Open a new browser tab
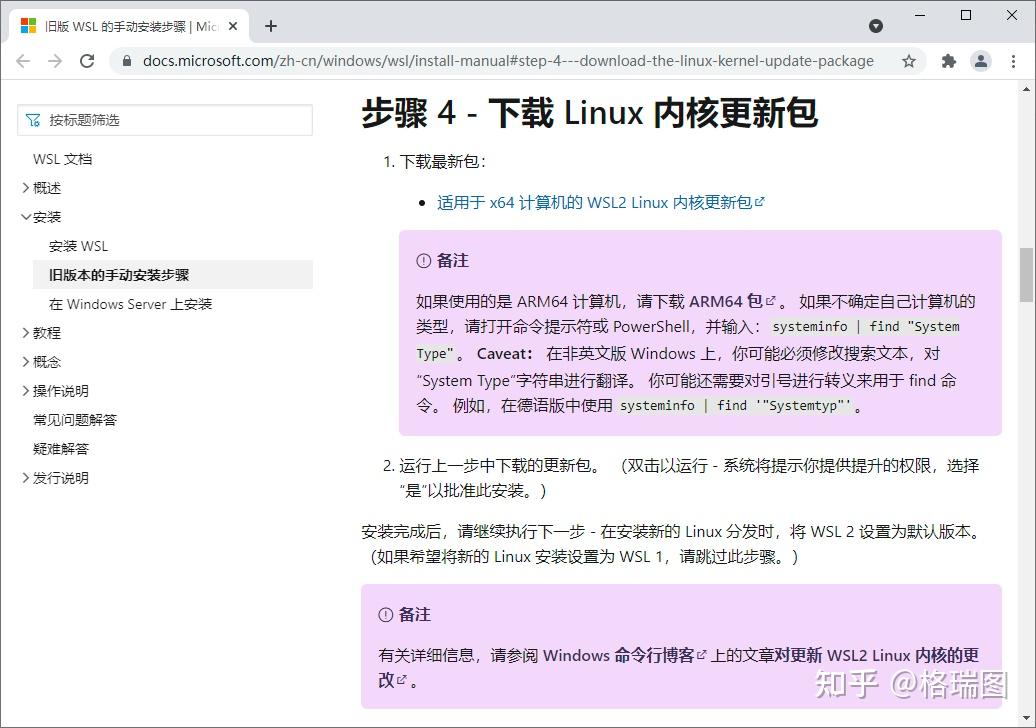 270,25
